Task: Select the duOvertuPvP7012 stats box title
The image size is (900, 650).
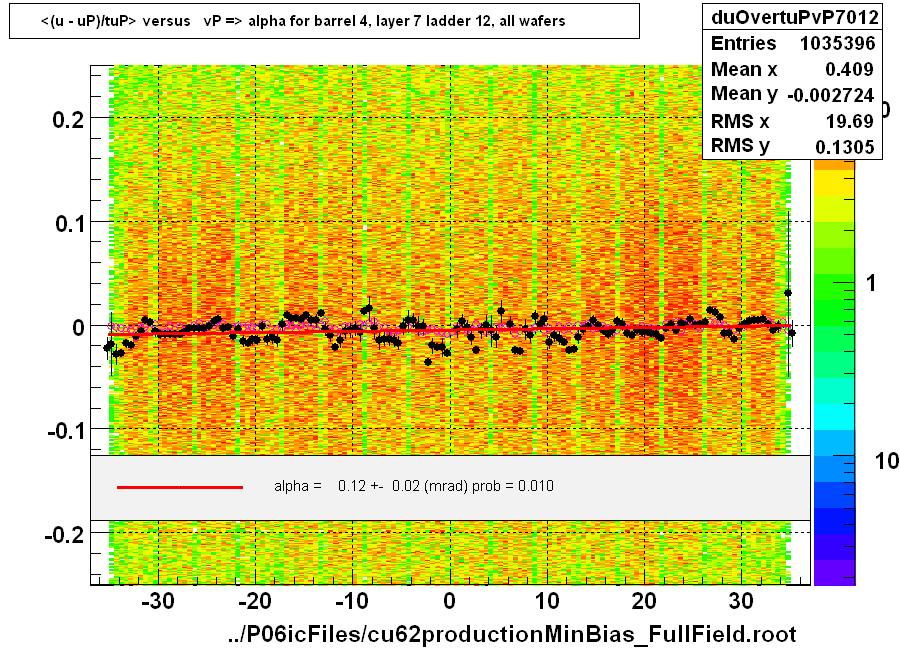Action: point(794,17)
